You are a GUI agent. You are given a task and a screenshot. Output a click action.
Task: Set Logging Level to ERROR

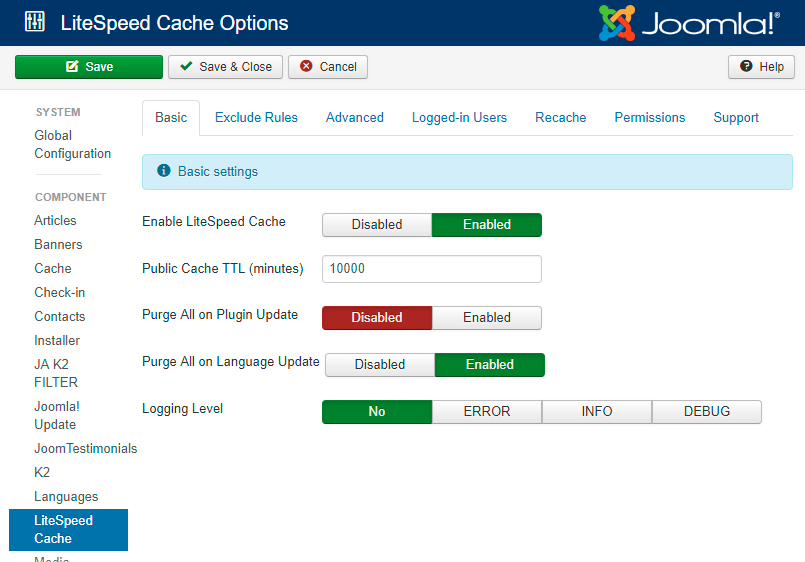click(x=487, y=412)
